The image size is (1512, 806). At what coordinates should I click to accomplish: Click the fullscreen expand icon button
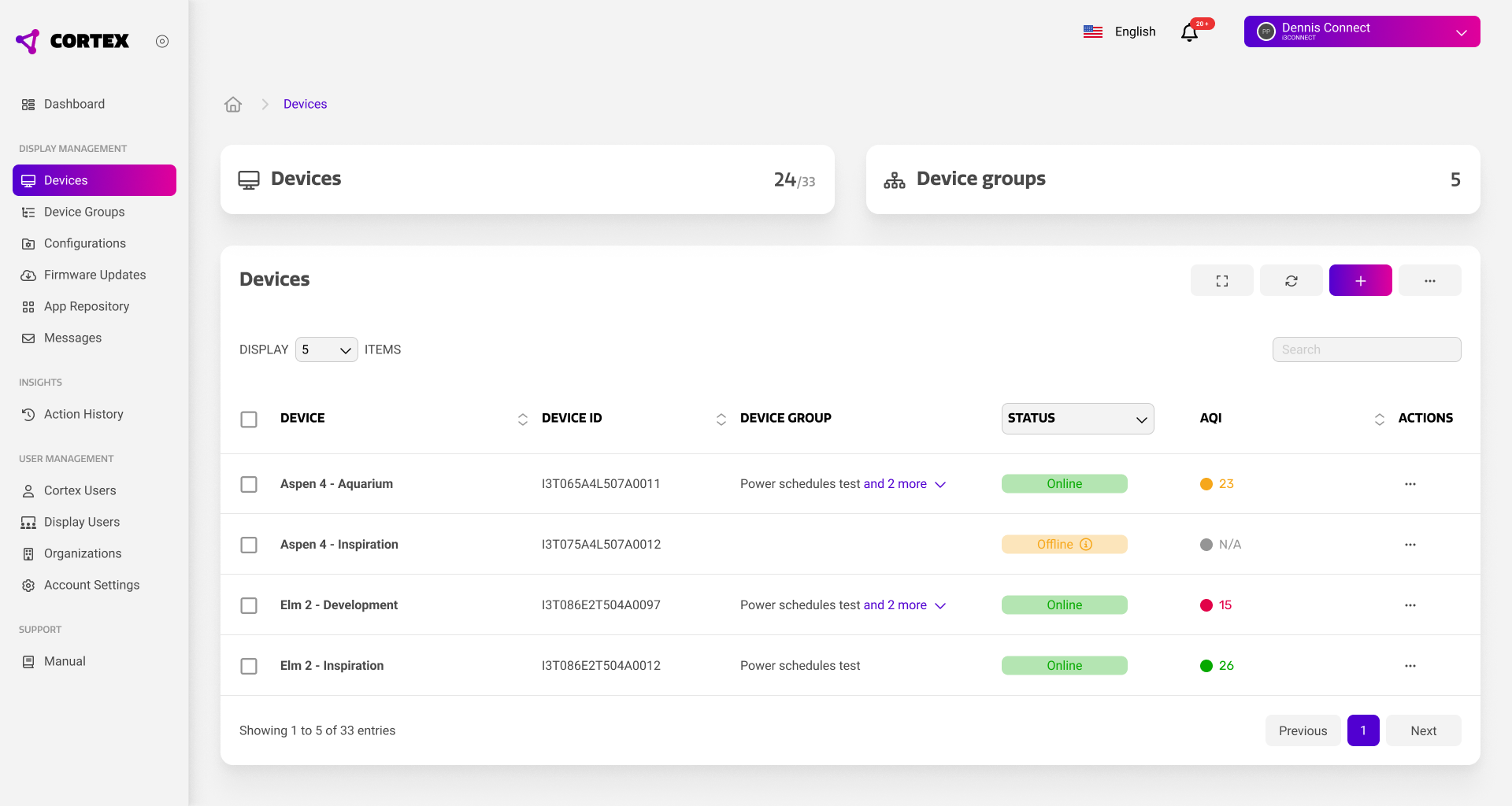(x=1221, y=281)
